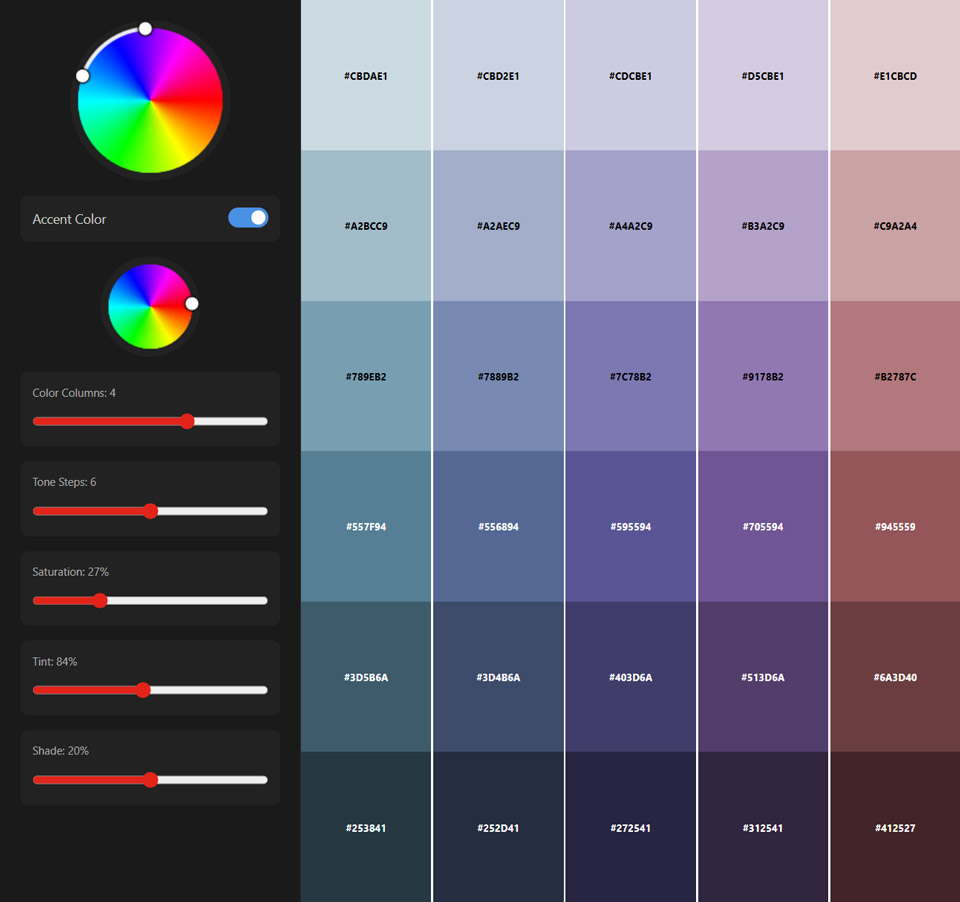Image resolution: width=960 pixels, height=902 pixels.
Task: Click the top handle on the main color wheel
Action: (x=145, y=29)
